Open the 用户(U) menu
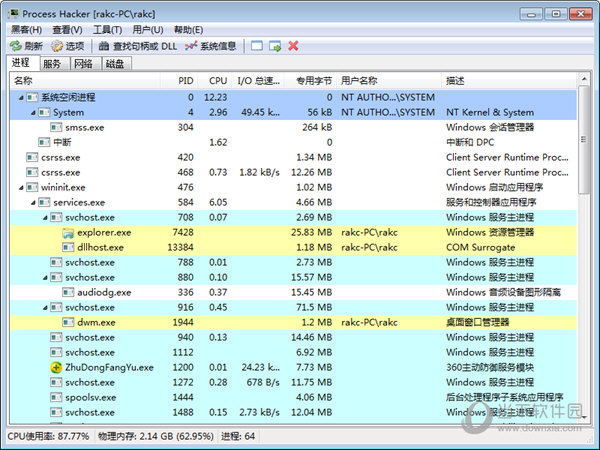600x450 pixels. click(148, 30)
